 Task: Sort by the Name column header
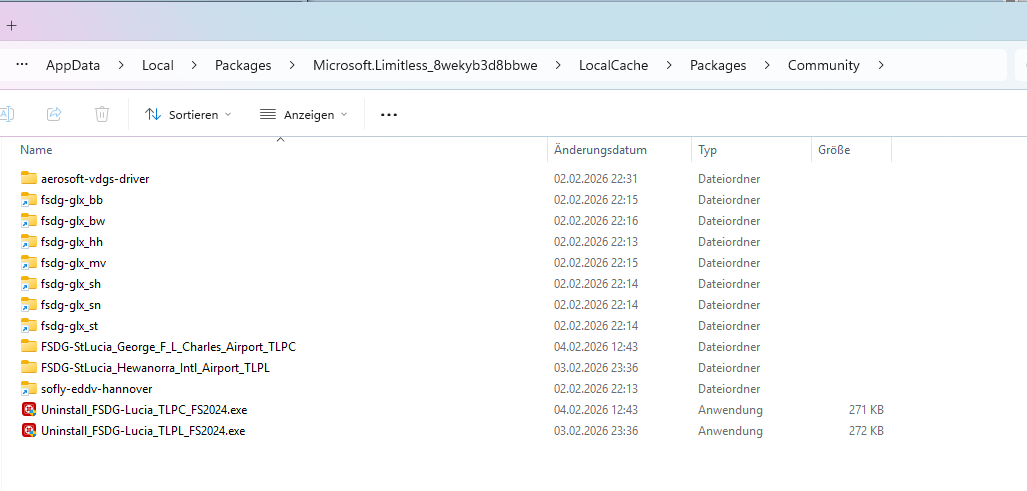coord(36,150)
